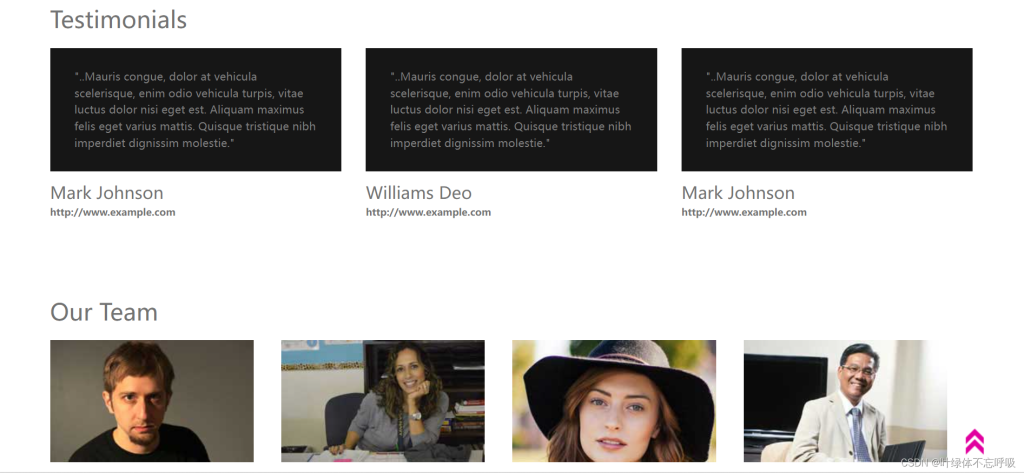Click the first Mark Johnson name heading
The width and height of the screenshot is (1024, 473).
(106, 193)
